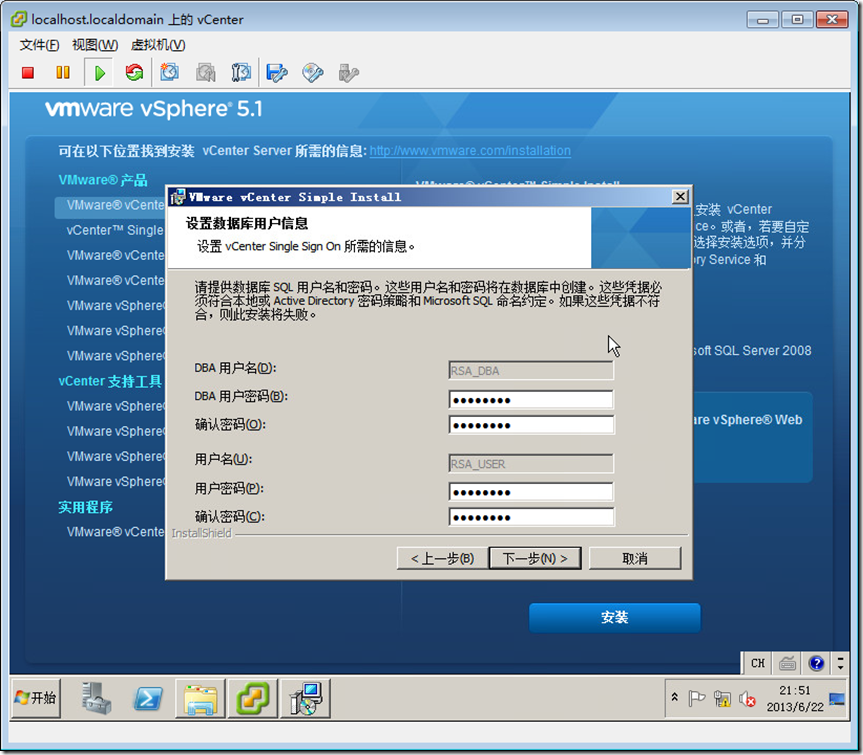The height and width of the screenshot is (755, 863).
Task: Click the revert to snapshot toolbar icon
Action: (x=206, y=73)
